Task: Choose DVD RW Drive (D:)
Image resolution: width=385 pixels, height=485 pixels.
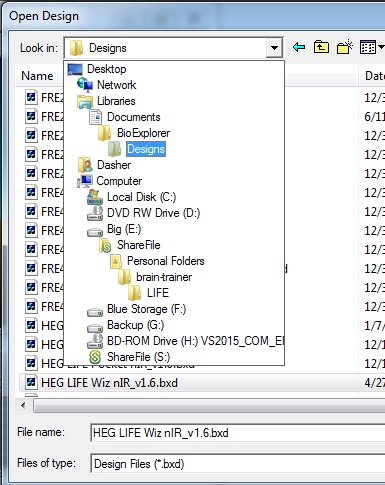Action: [153, 213]
